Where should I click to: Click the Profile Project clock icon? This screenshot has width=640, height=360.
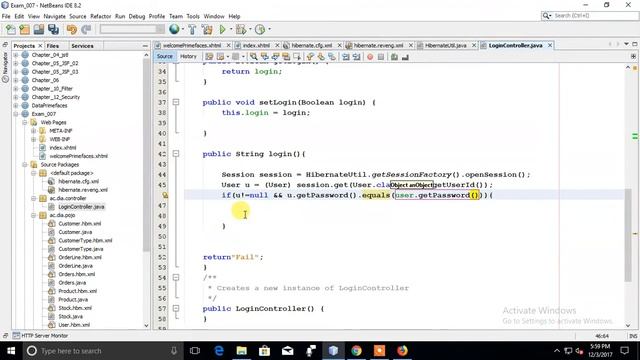(x=260, y=29)
